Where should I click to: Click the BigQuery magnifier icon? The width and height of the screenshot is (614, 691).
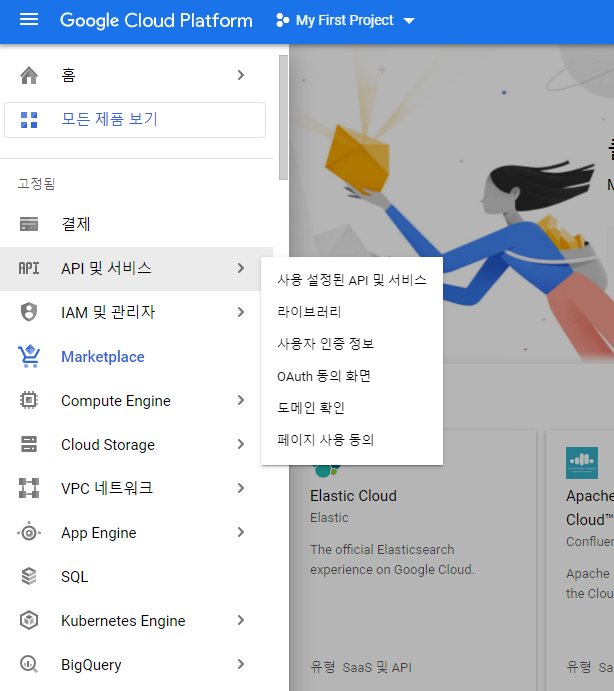(x=29, y=664)
